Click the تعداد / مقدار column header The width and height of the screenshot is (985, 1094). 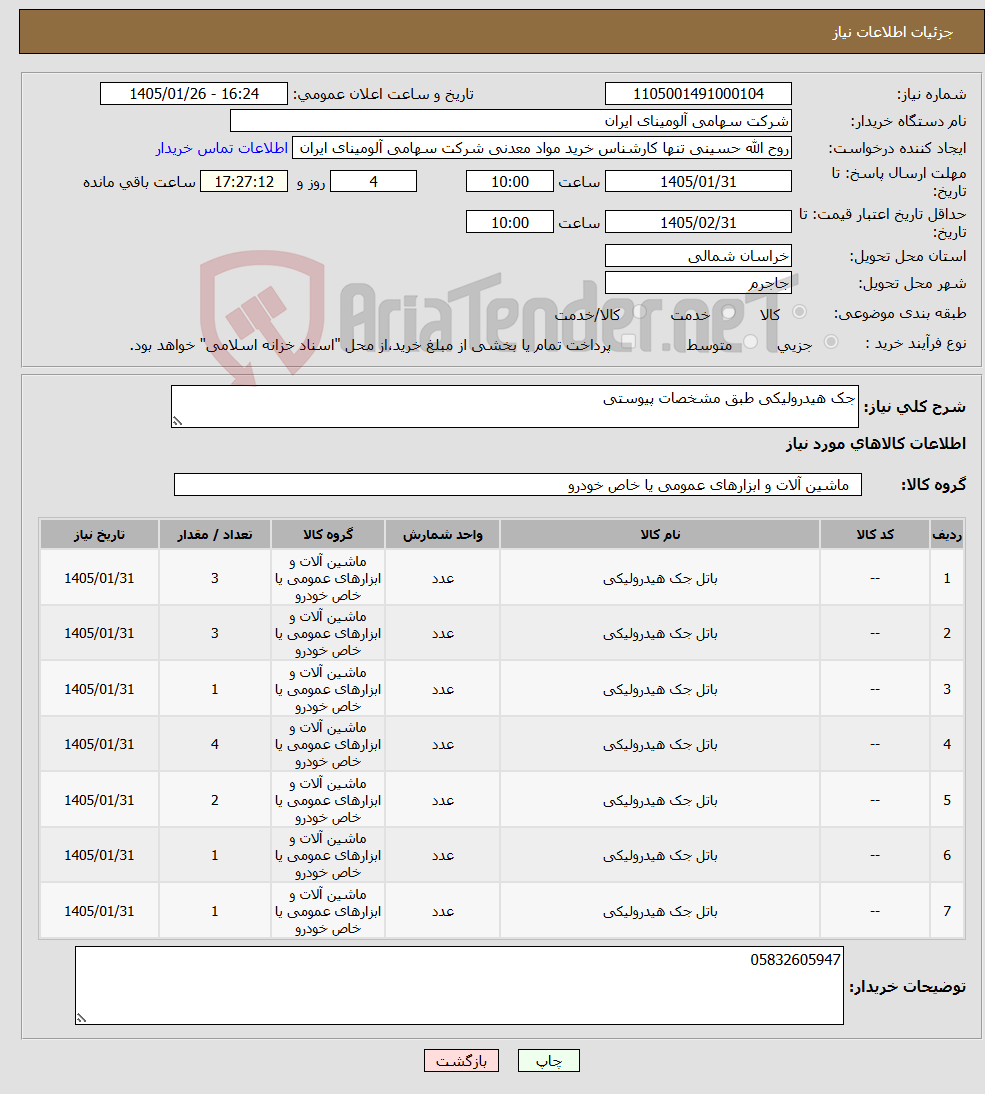point(215,534)
